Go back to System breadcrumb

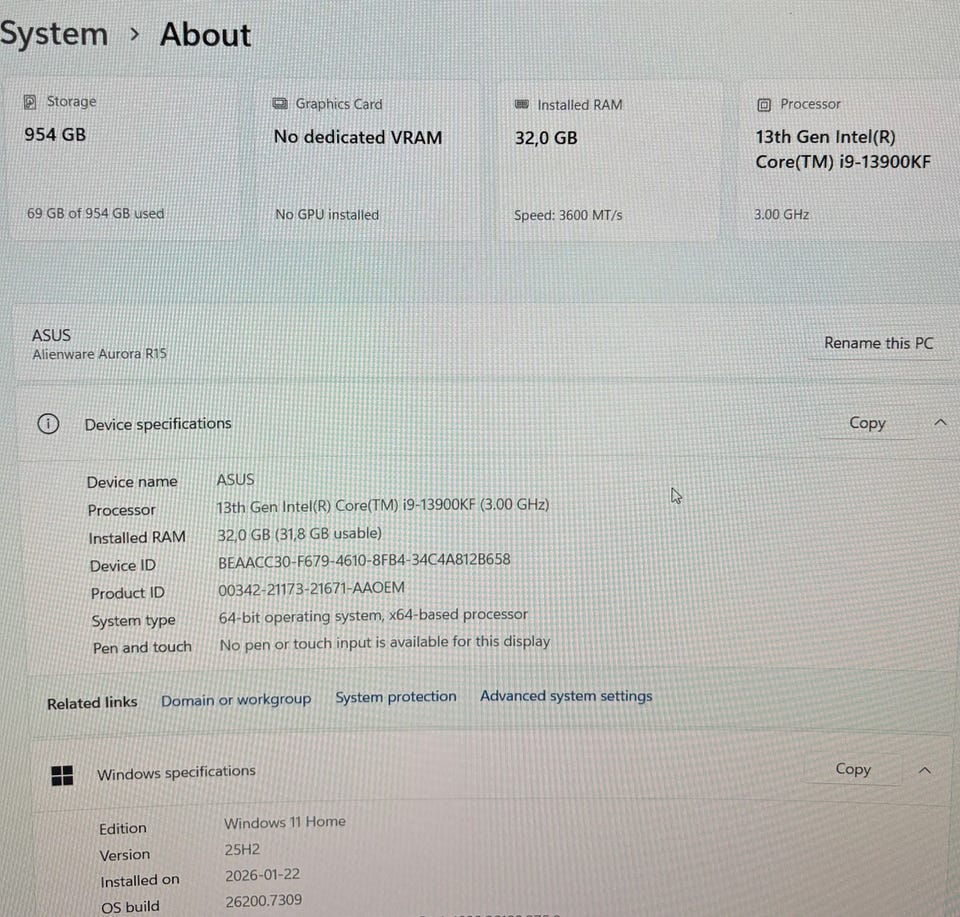click(54, 34)
